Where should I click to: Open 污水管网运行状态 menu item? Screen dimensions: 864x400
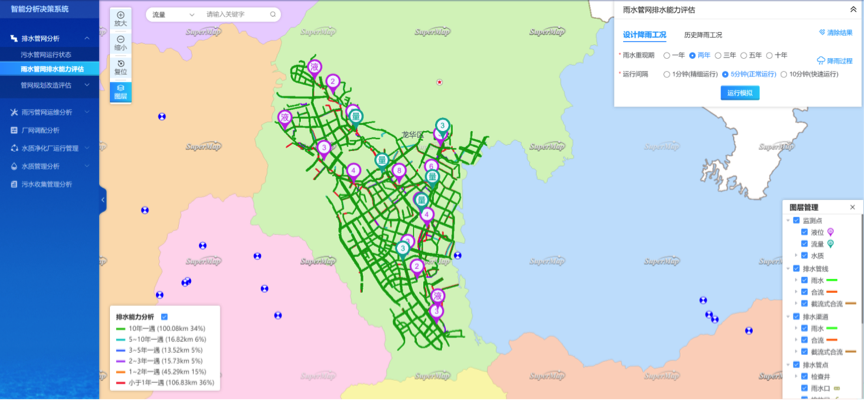pos(46,54)
